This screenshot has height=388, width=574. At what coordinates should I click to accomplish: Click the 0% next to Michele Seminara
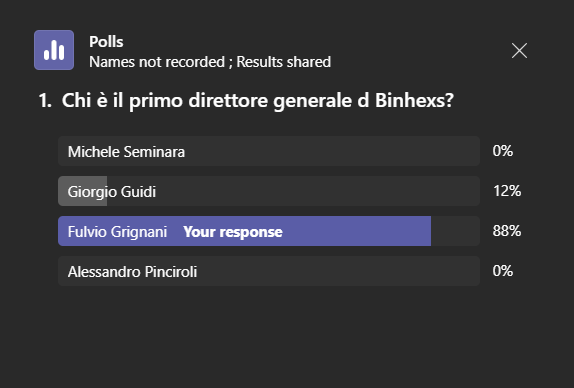(x=503, y=151)
